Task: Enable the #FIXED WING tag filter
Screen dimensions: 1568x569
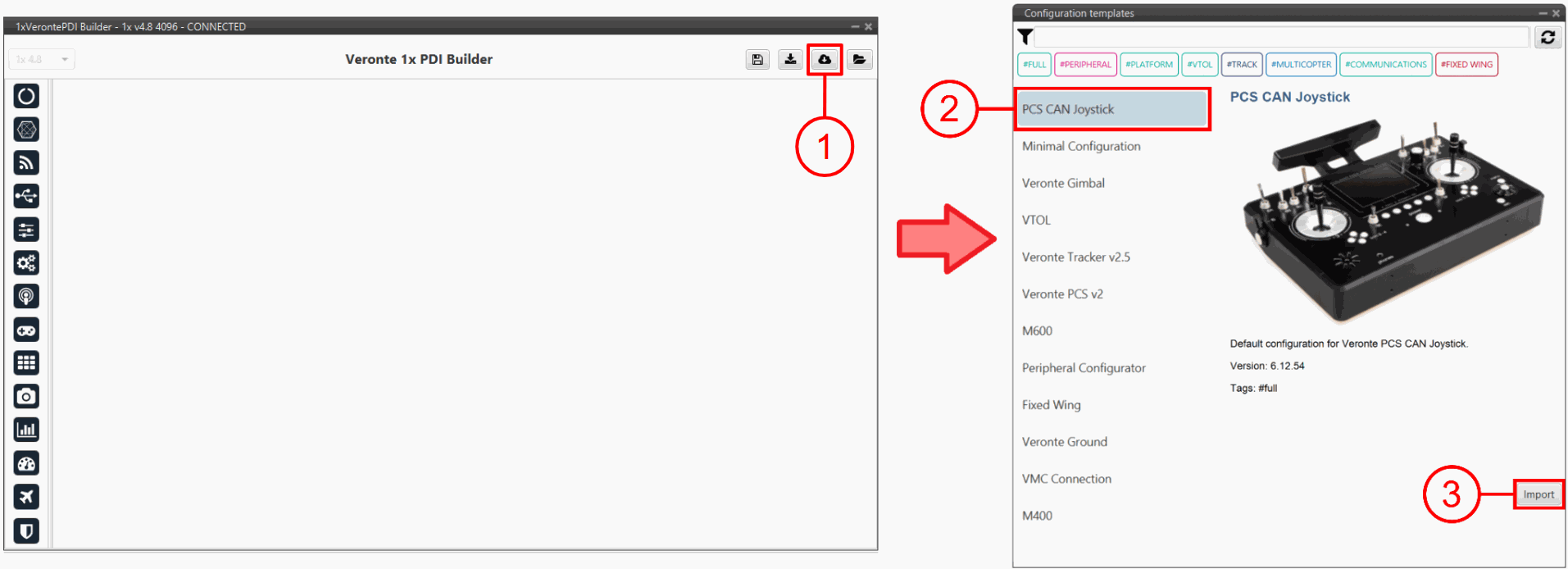Action: coord(1466,65)
